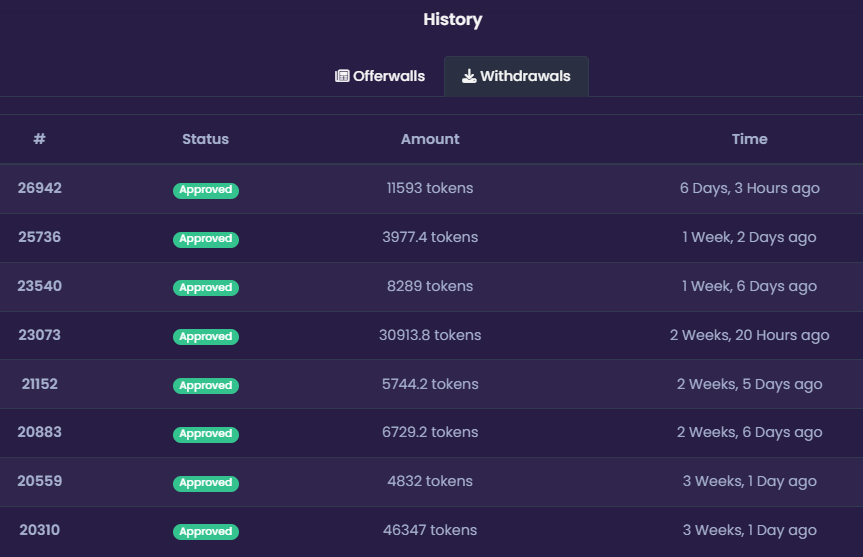Screen dimensions: 863x557
Task: Click the History heading
Action: [x=452, y=19]
